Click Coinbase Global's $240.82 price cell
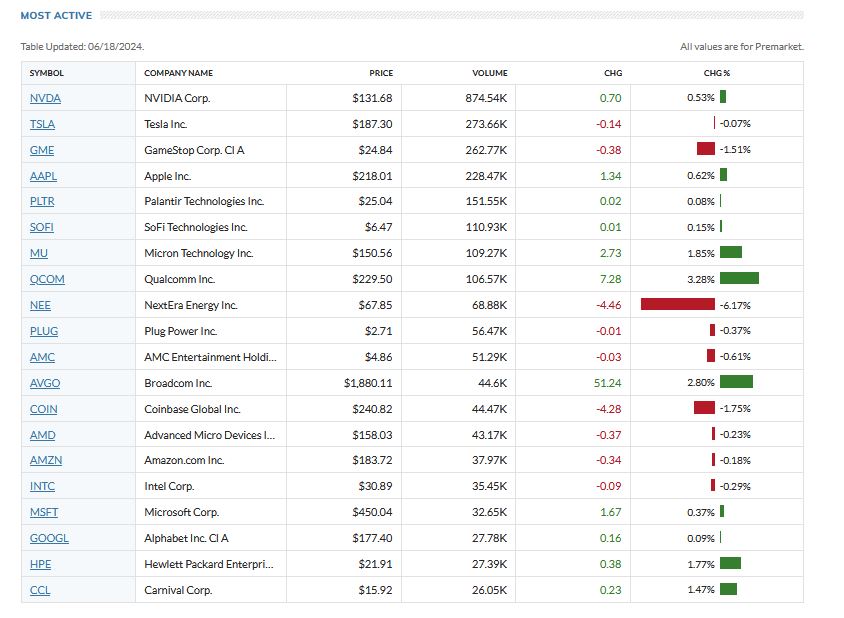 pyautogui.click(x=369, y=409)
